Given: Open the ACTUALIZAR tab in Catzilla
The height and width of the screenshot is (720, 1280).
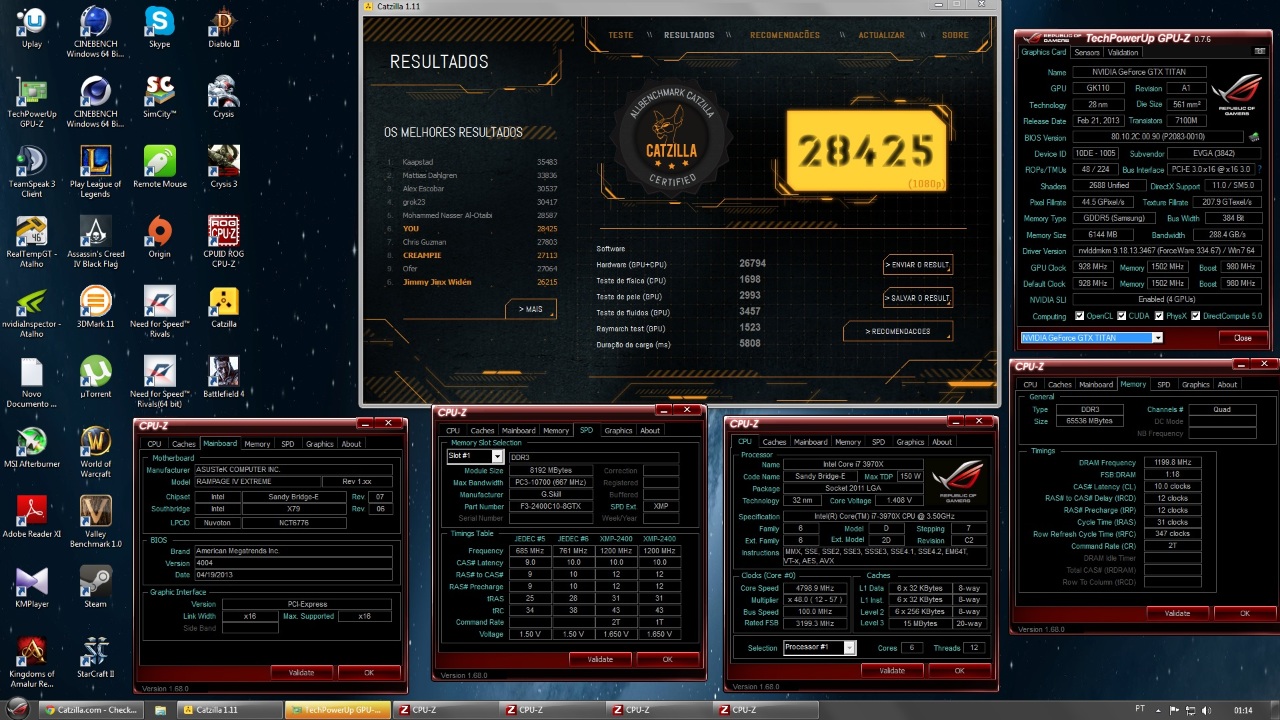Looking at the screenshot, I should pos(881,35).
